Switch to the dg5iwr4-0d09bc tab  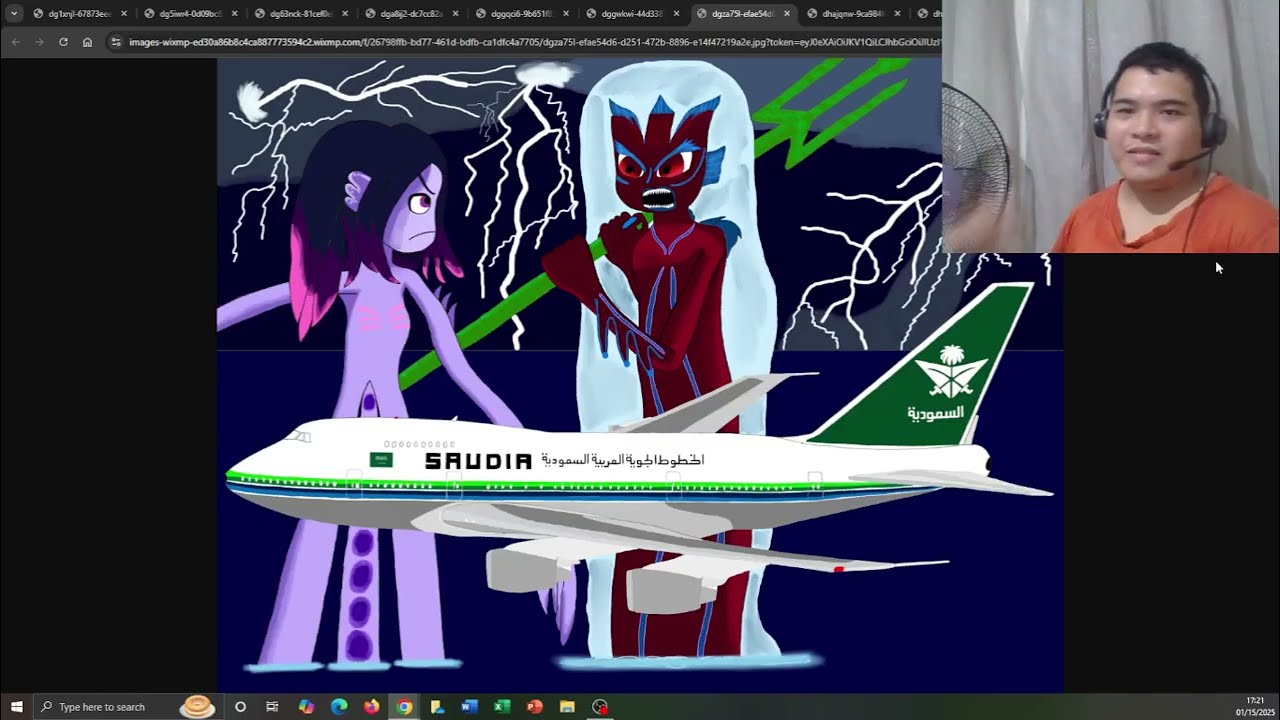click(x=190, y=14)
